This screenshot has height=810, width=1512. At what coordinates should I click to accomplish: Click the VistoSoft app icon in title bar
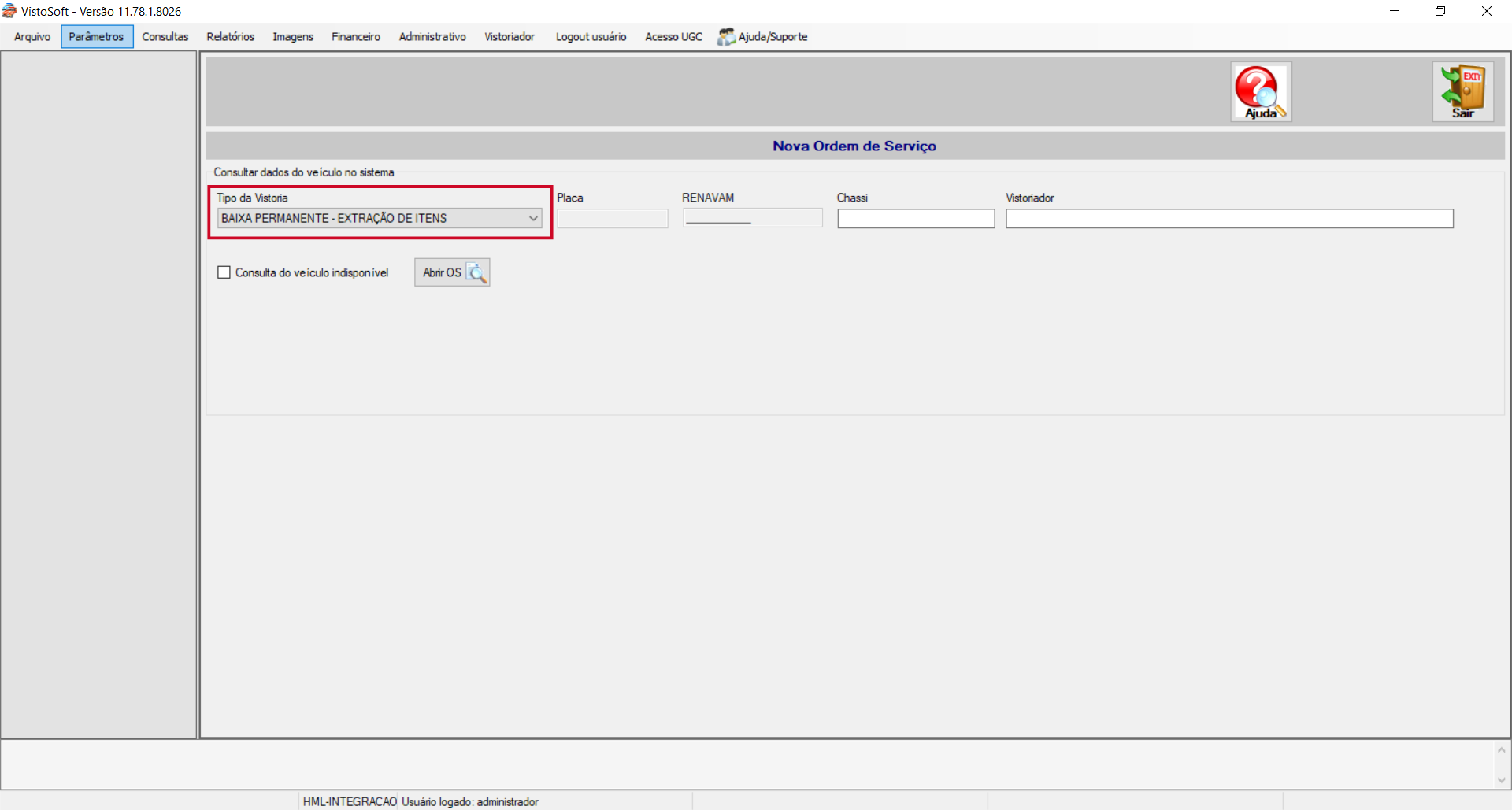click(9, 11)
